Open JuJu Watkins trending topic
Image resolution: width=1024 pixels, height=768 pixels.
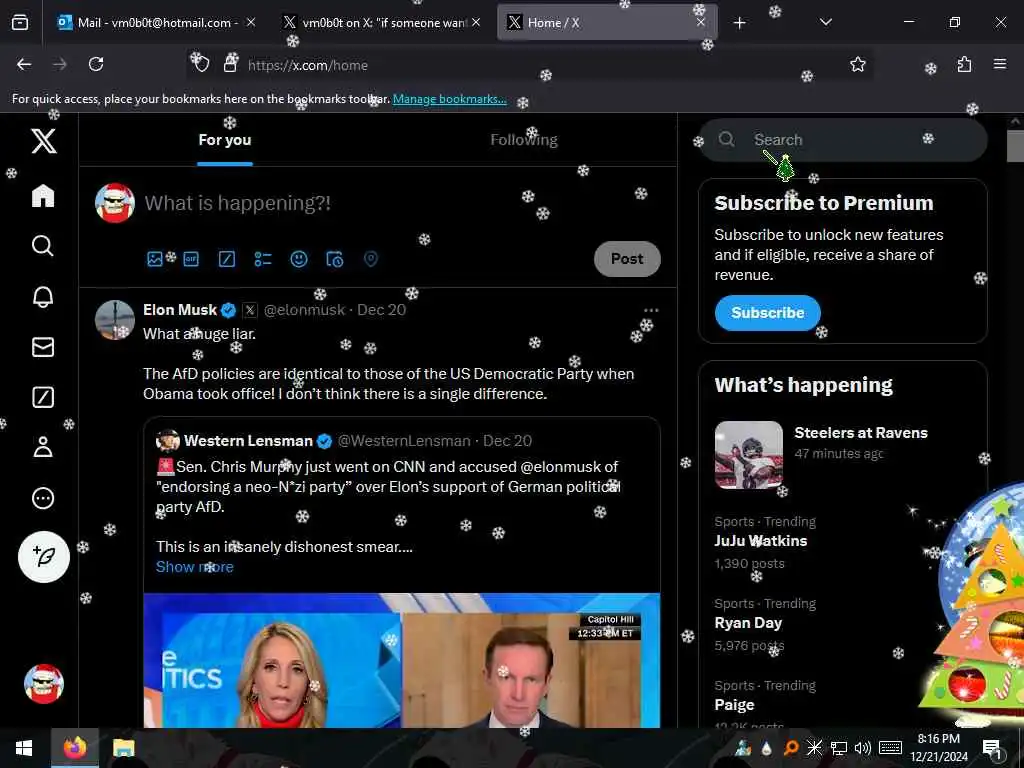(761, 541)
